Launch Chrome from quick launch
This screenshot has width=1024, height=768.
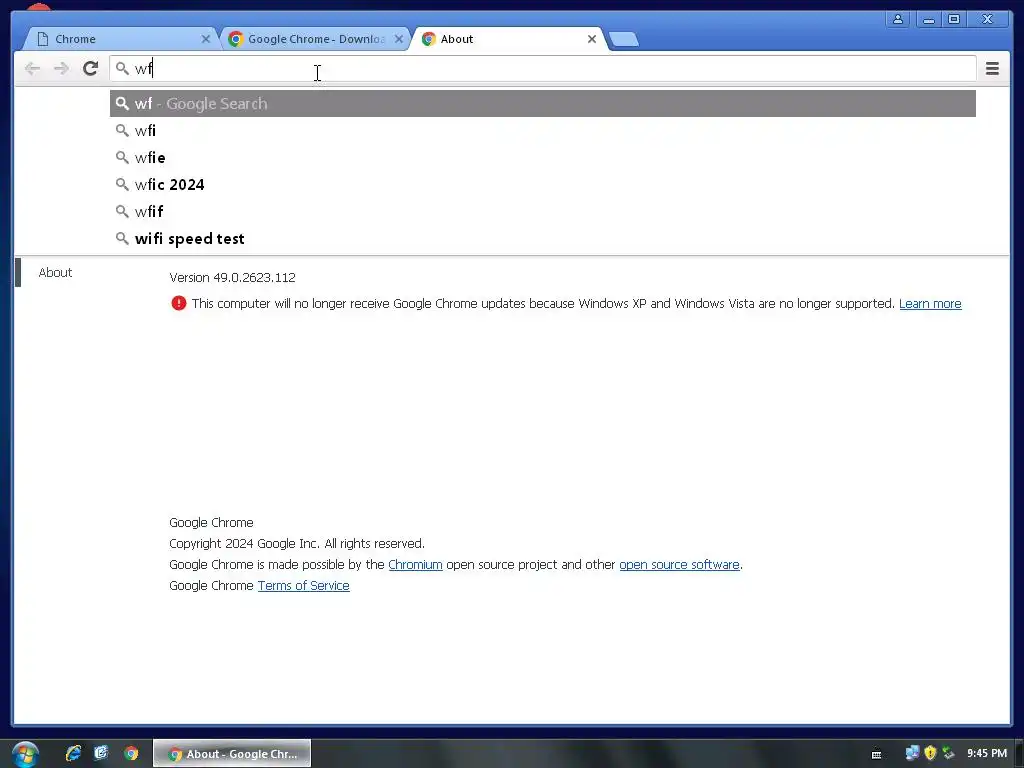131,754
